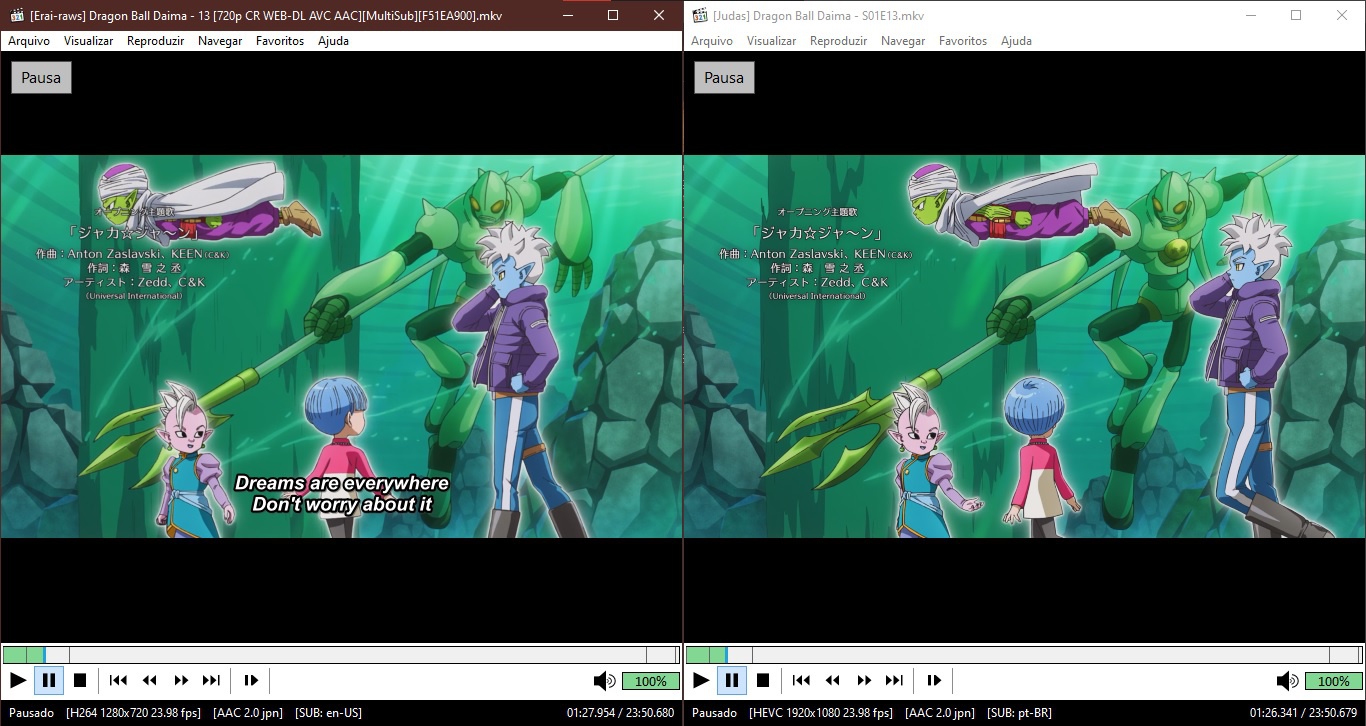Image resolution: width=1366 pixels, height=726 pixels.
Task: Fast-forward playback in the Erai-raws player
Action: (181, 681)
